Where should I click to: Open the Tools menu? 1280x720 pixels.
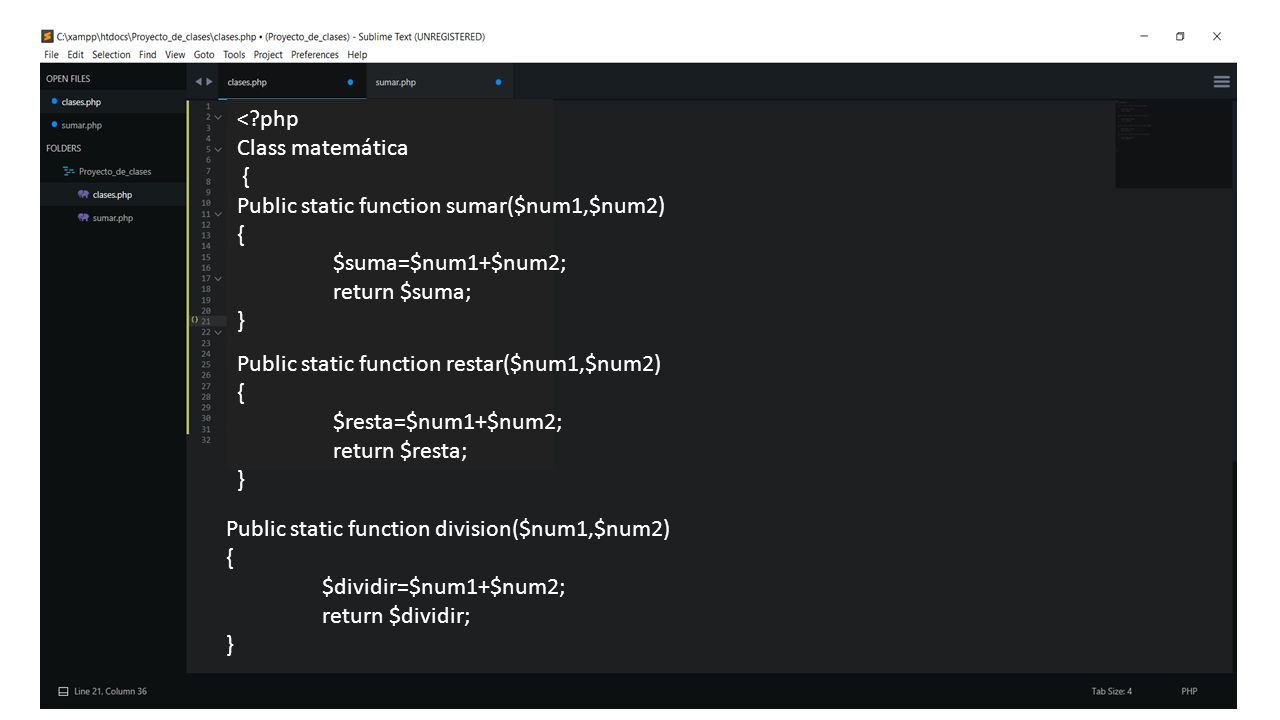pyautogui.click(x=234, y=55)
